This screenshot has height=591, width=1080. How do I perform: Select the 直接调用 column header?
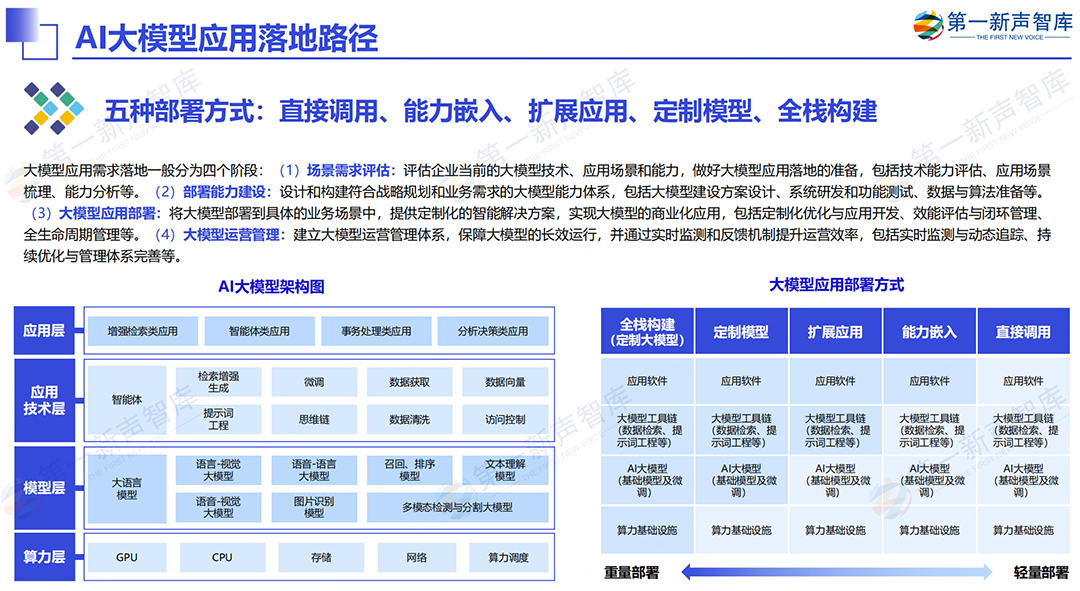click(1024, 331)
